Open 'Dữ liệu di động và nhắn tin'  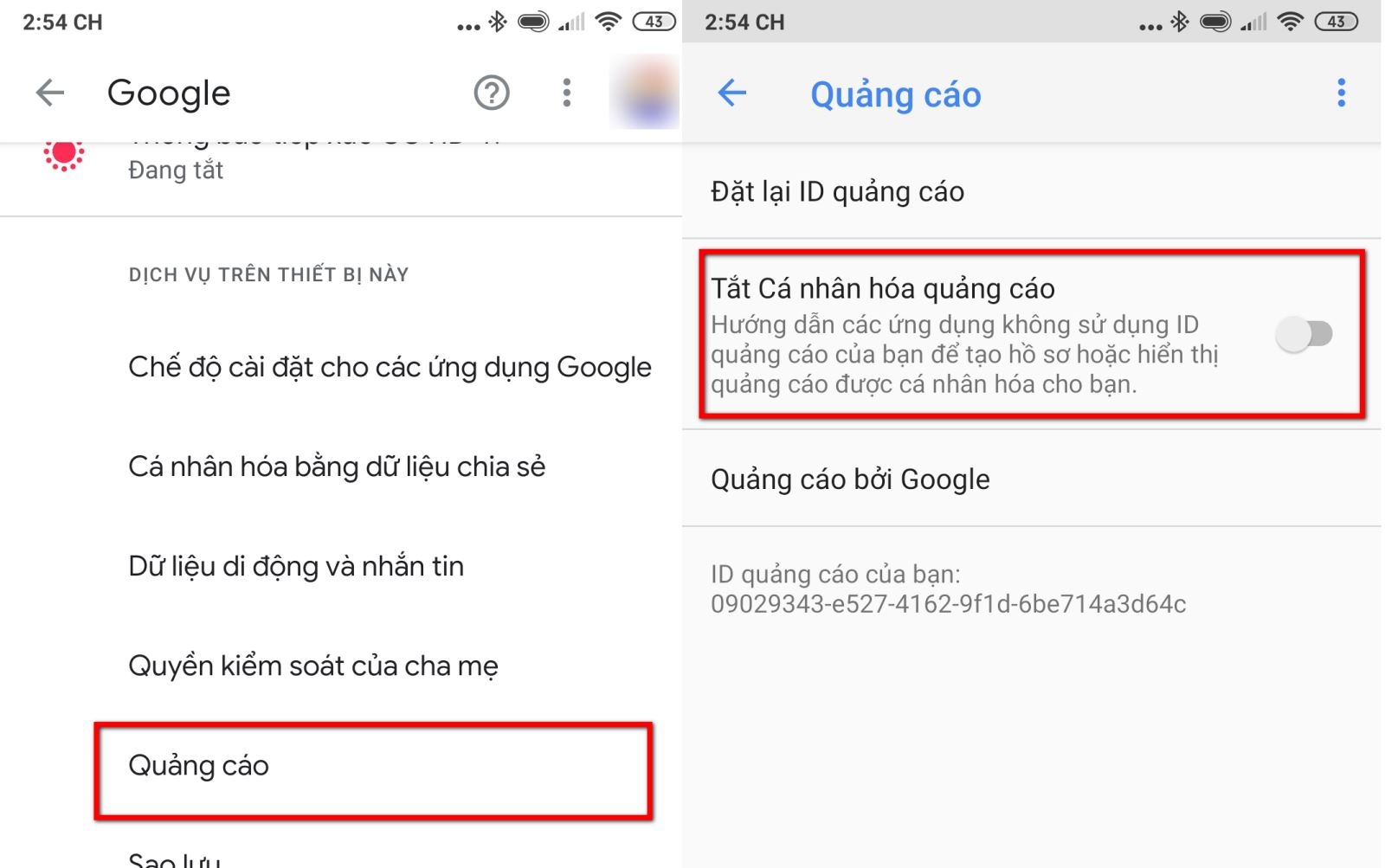coord(296,566)
